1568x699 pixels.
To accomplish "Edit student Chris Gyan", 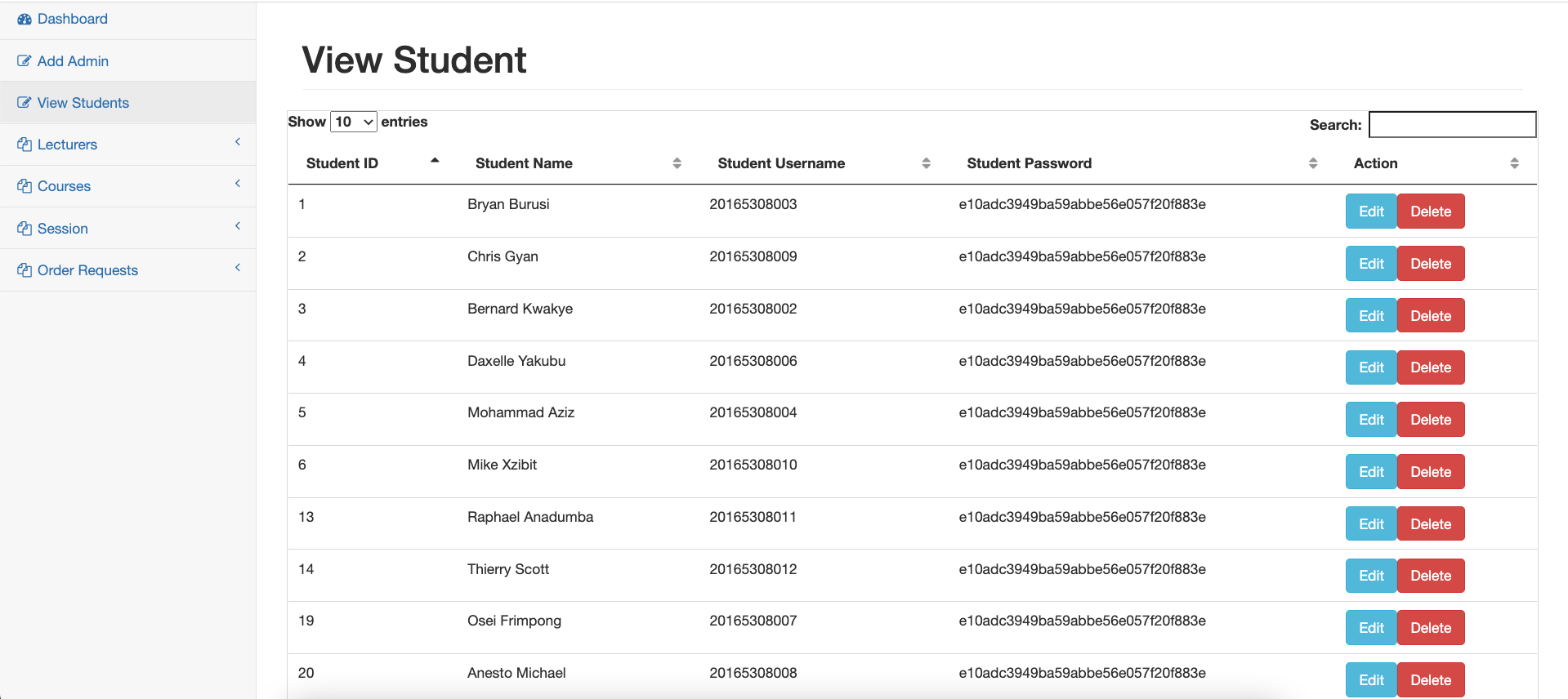I will pos(1371,264).
